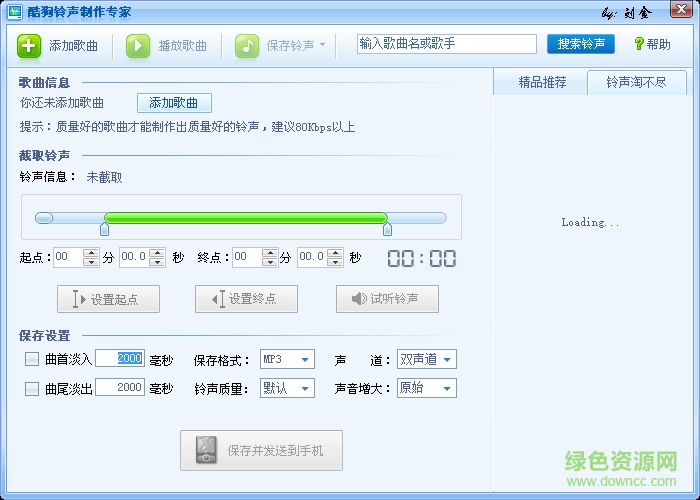The height and width of the screenshot is (500, 700).
Task: Click the 保存并发送到手机 button
Action: pos(262,450)
